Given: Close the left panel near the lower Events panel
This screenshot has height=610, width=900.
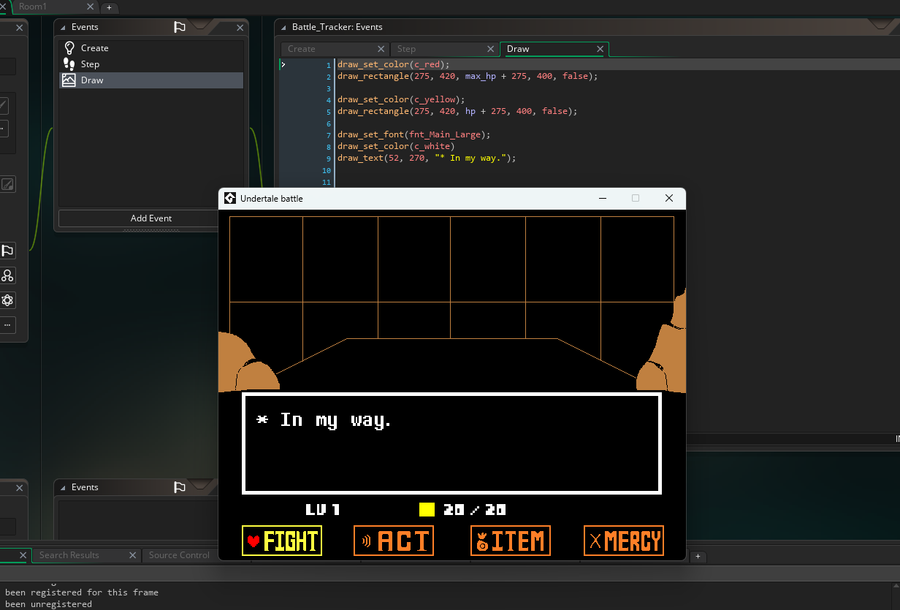Looking at the screenshot, I should point(20,488).
